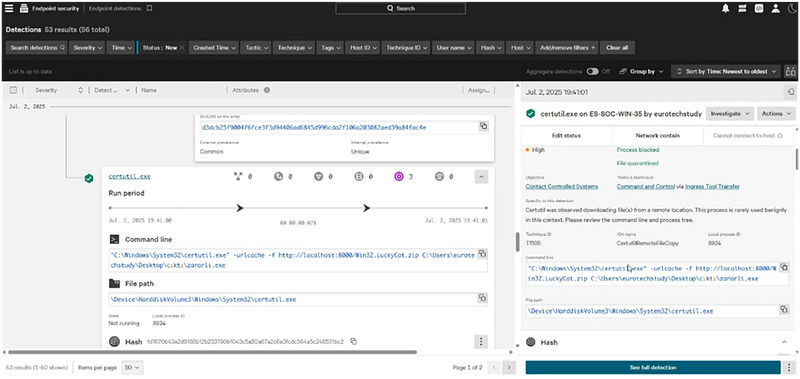Tick the select-all detections checkbox

point(14,90)
